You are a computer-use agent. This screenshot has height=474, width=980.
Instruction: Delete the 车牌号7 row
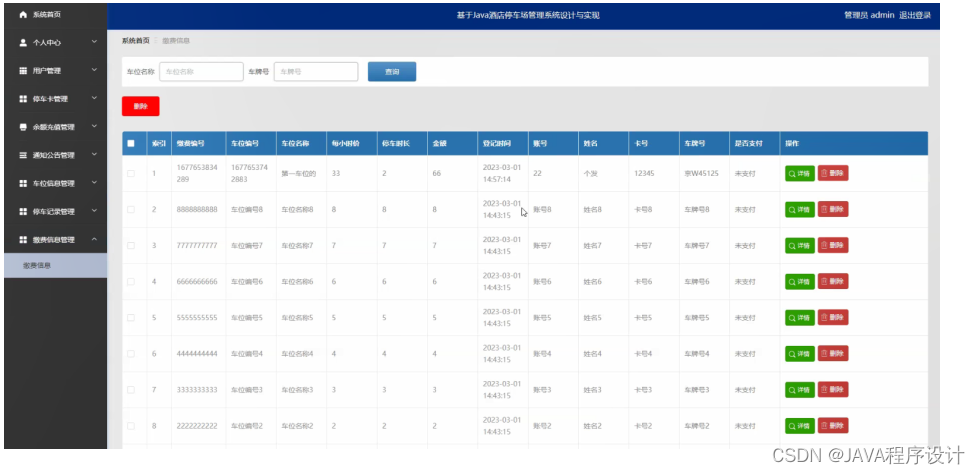[833, 245]
